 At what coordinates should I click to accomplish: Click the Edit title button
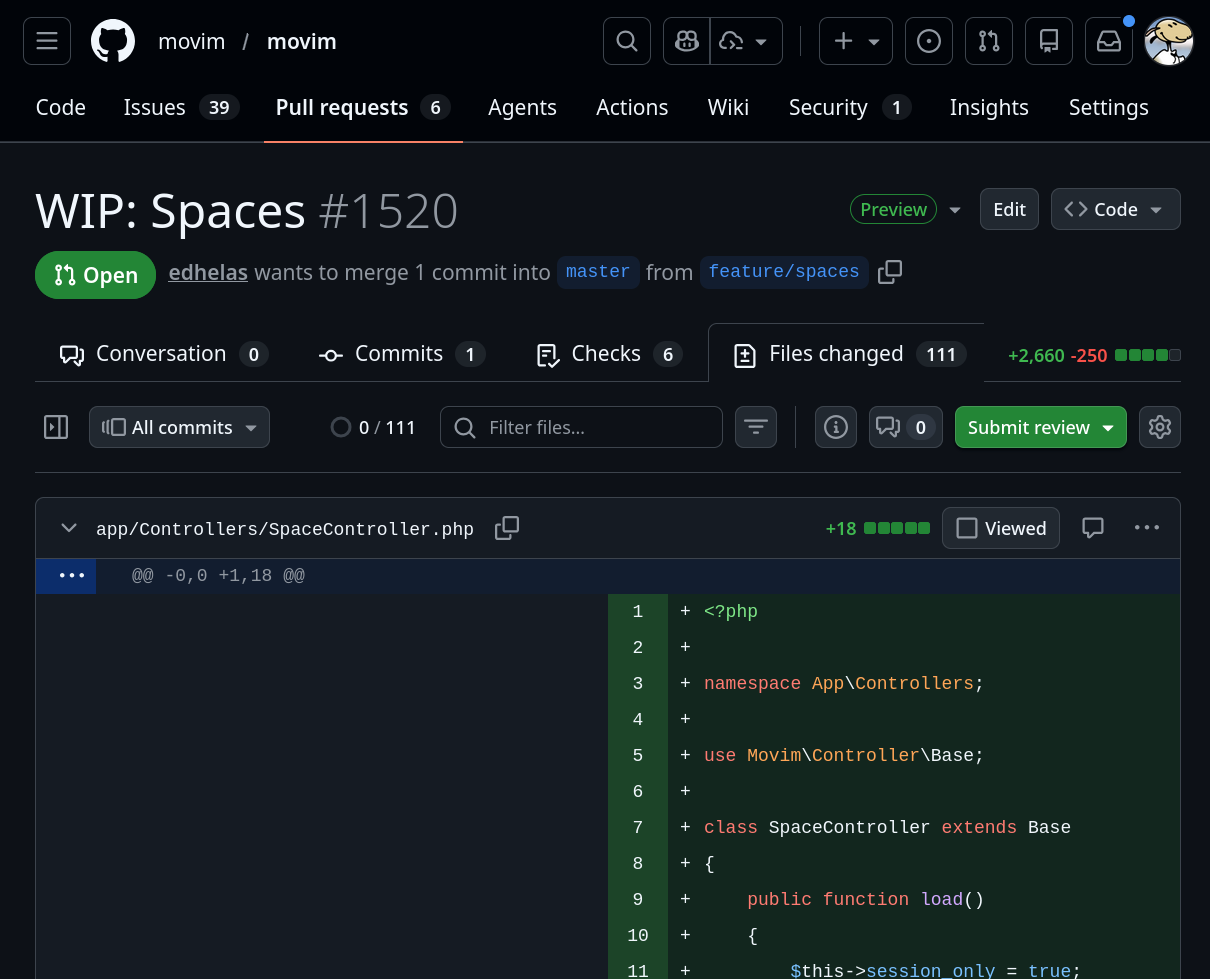(1009, 209)
